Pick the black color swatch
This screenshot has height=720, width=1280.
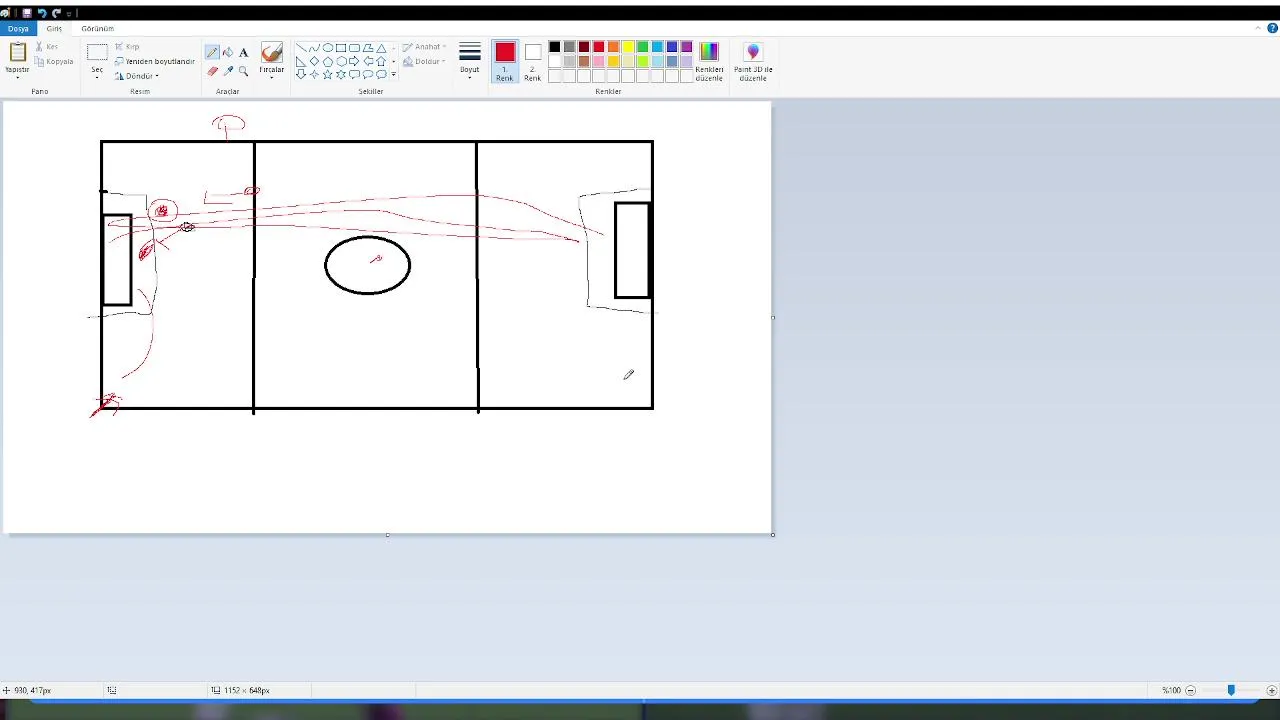[x=554, y=47]
